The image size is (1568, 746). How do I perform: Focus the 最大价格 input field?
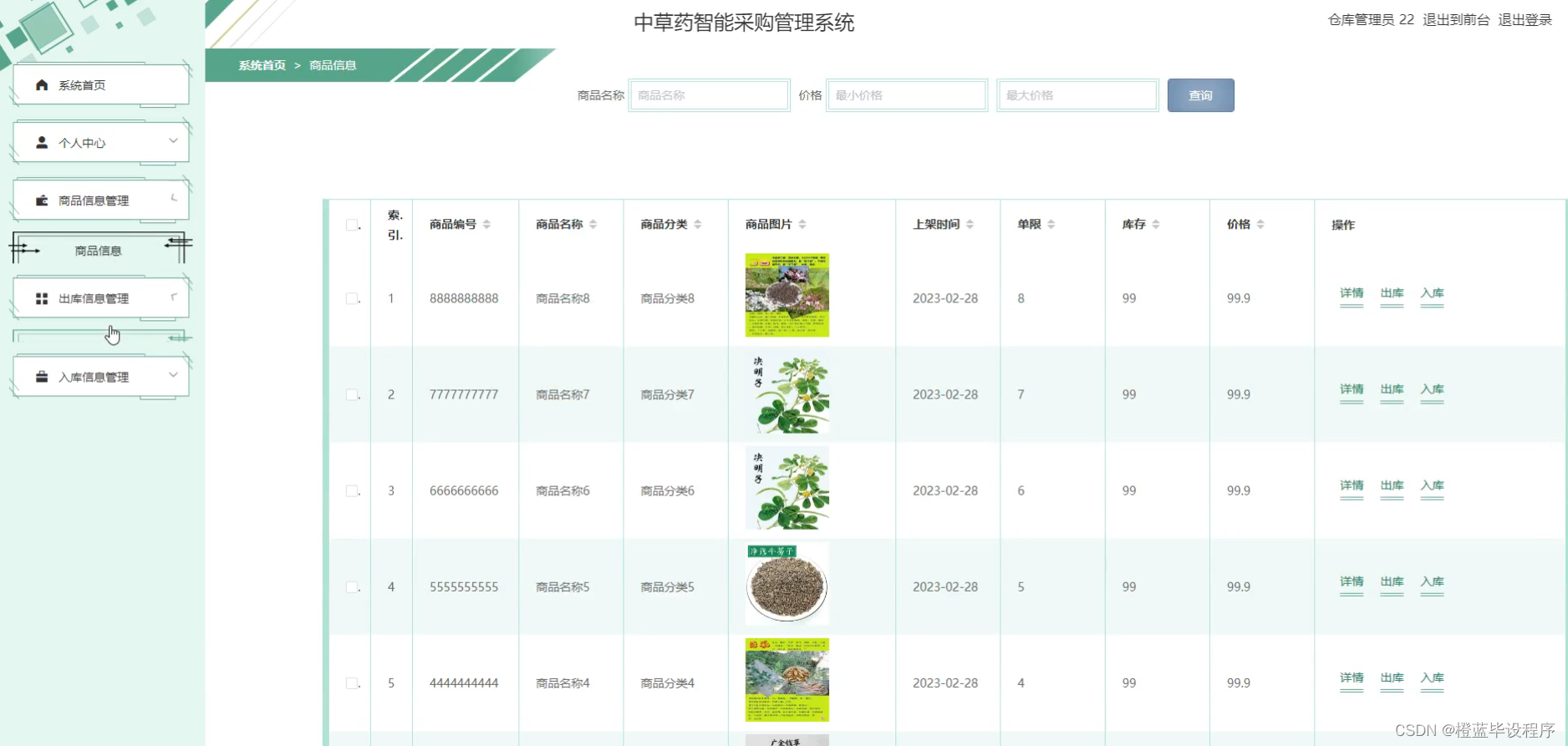(x=1077, y=95)
